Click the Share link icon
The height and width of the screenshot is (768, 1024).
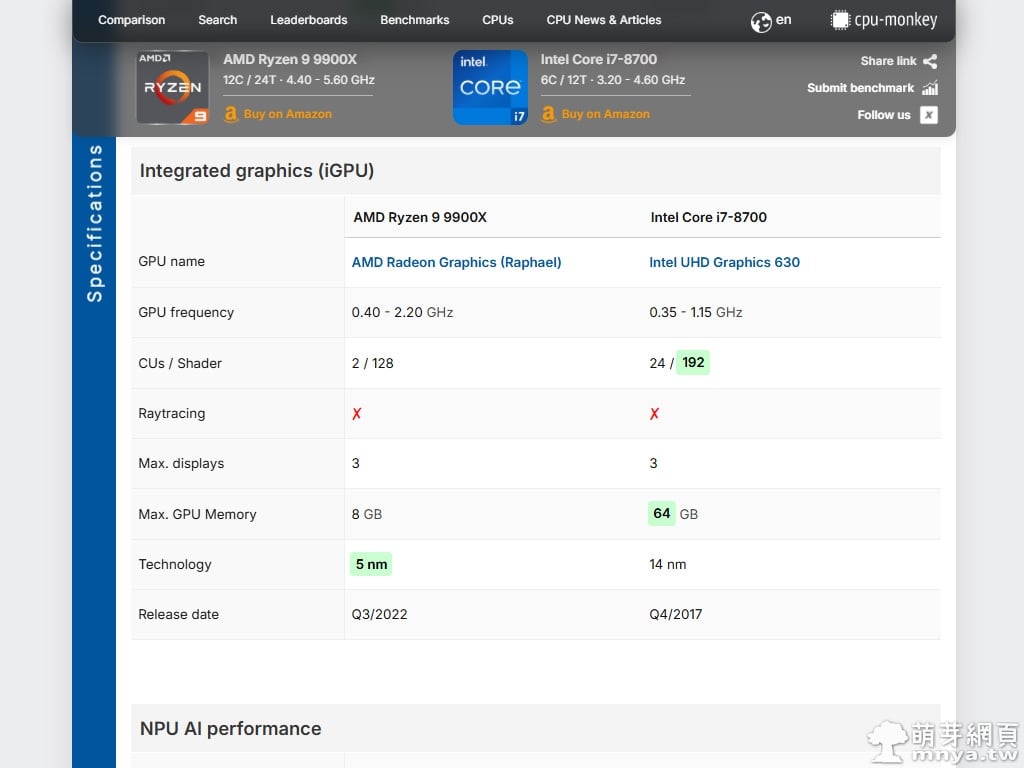[x=930, y=61]
